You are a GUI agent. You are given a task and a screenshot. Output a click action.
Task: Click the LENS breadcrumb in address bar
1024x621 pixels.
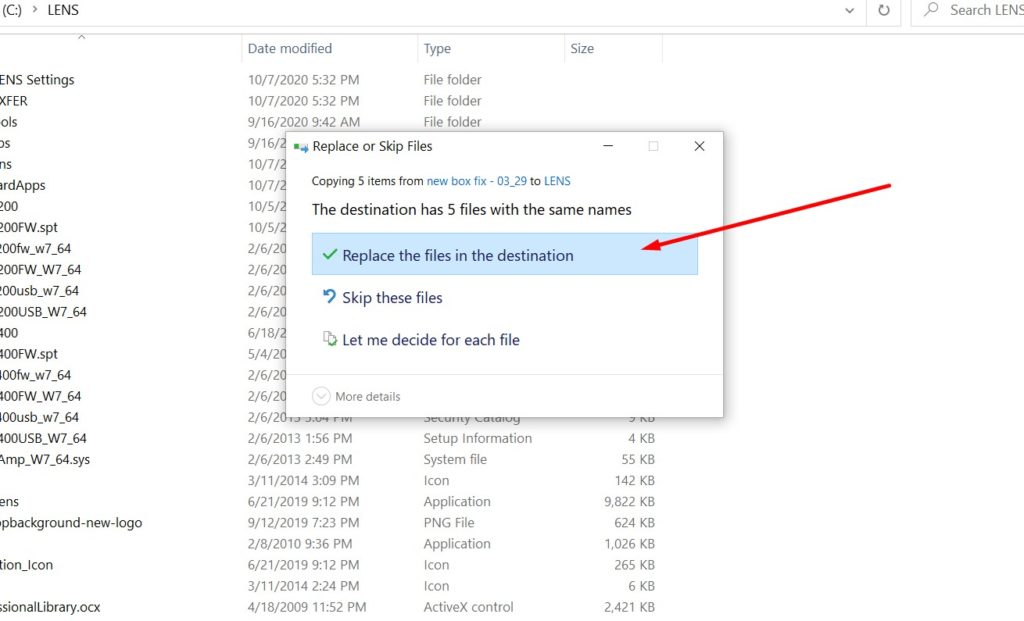click(x=63, y=10)
